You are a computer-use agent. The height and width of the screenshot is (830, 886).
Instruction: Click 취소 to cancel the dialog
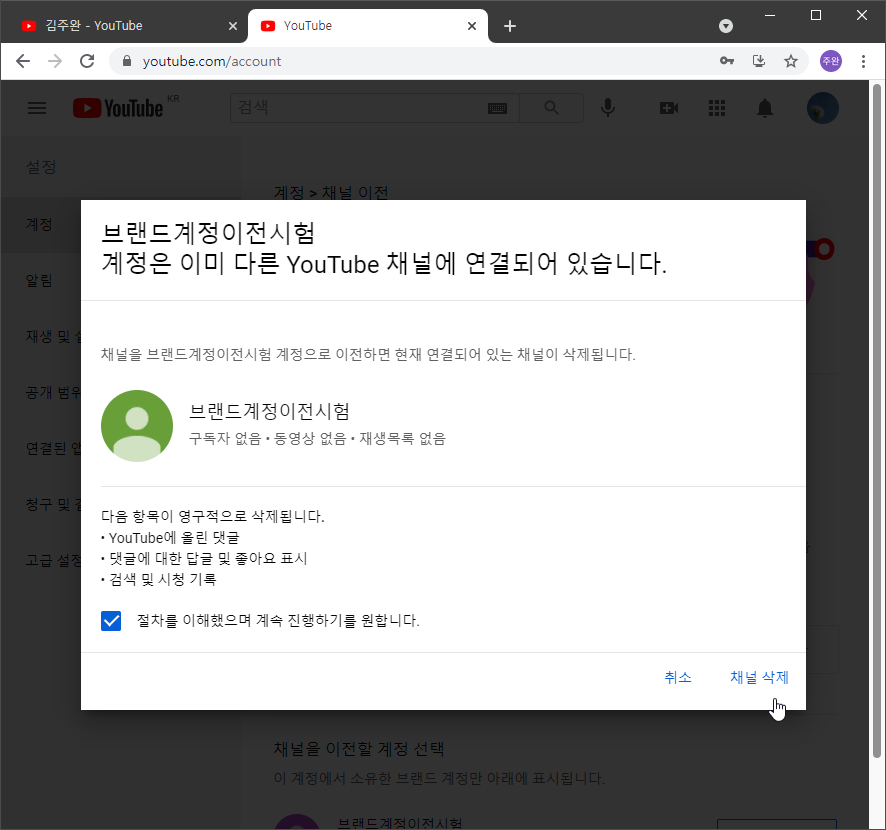677,677
